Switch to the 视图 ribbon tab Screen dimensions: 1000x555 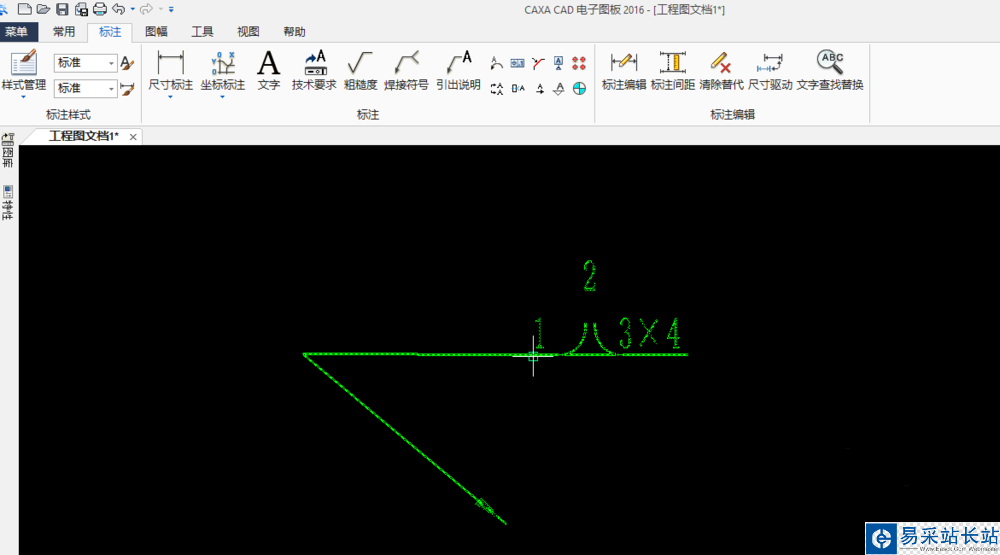248,32
